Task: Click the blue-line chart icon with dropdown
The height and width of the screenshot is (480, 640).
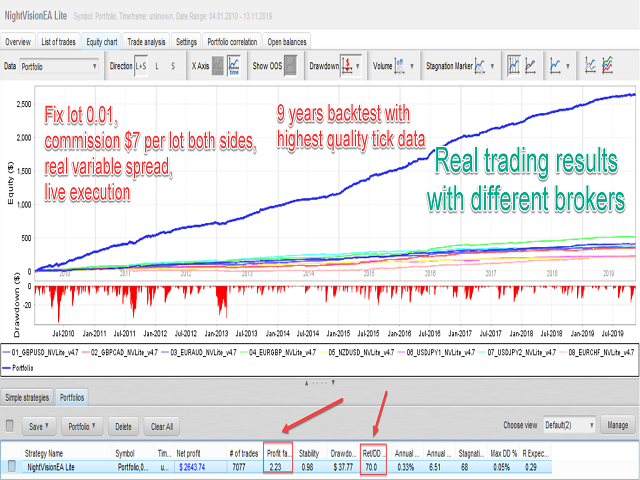Action: click(555, 65)
